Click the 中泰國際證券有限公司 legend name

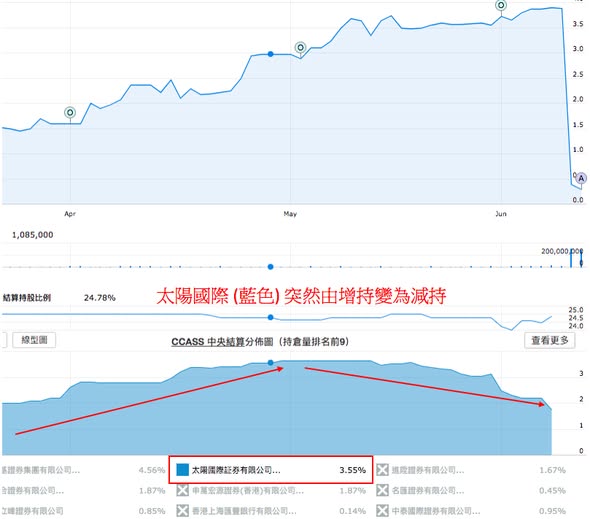pyautogui.click(x=436, y=511)
